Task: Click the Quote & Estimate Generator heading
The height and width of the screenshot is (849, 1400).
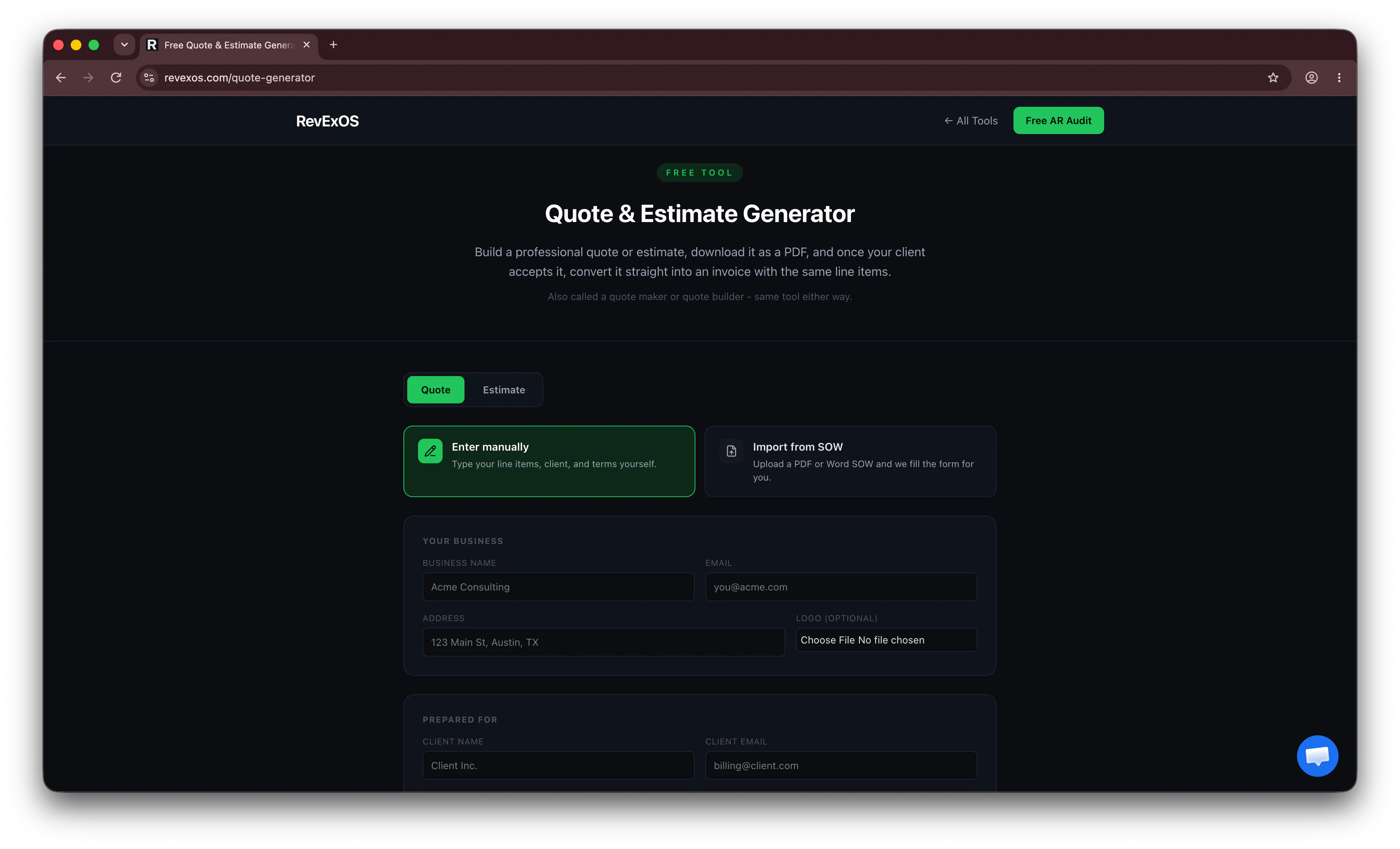Action: (x=700, y=214)
